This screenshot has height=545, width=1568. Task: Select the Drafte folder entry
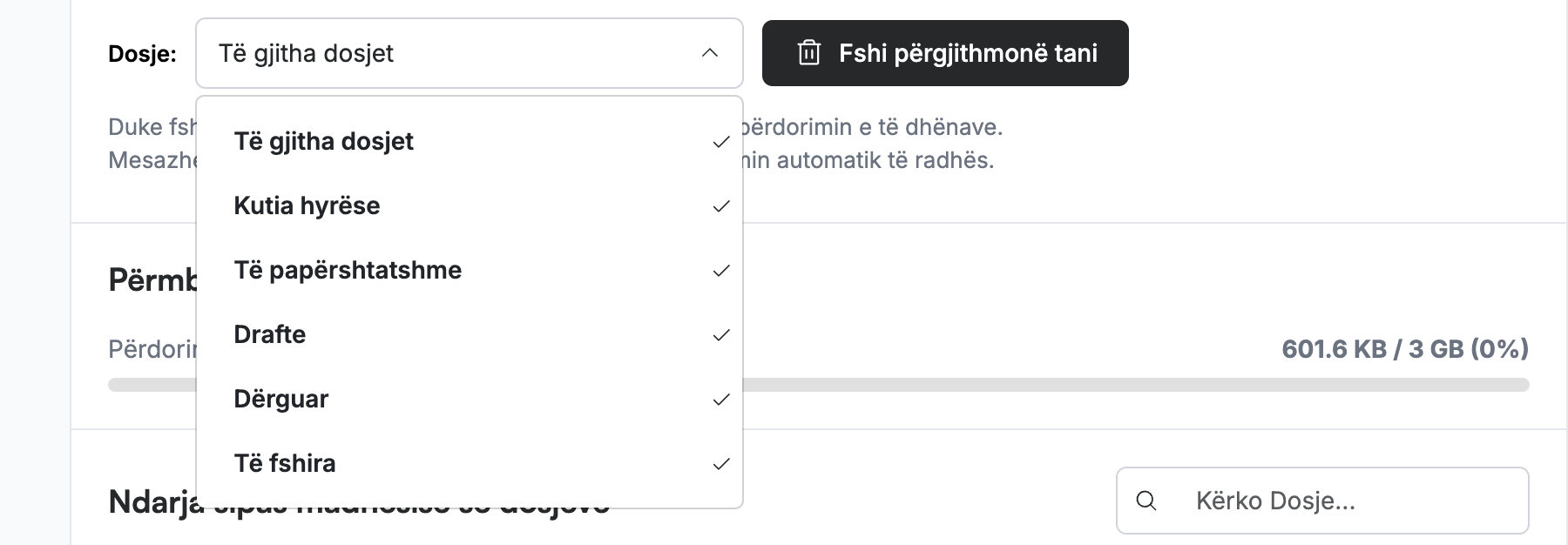click(470, 334)
